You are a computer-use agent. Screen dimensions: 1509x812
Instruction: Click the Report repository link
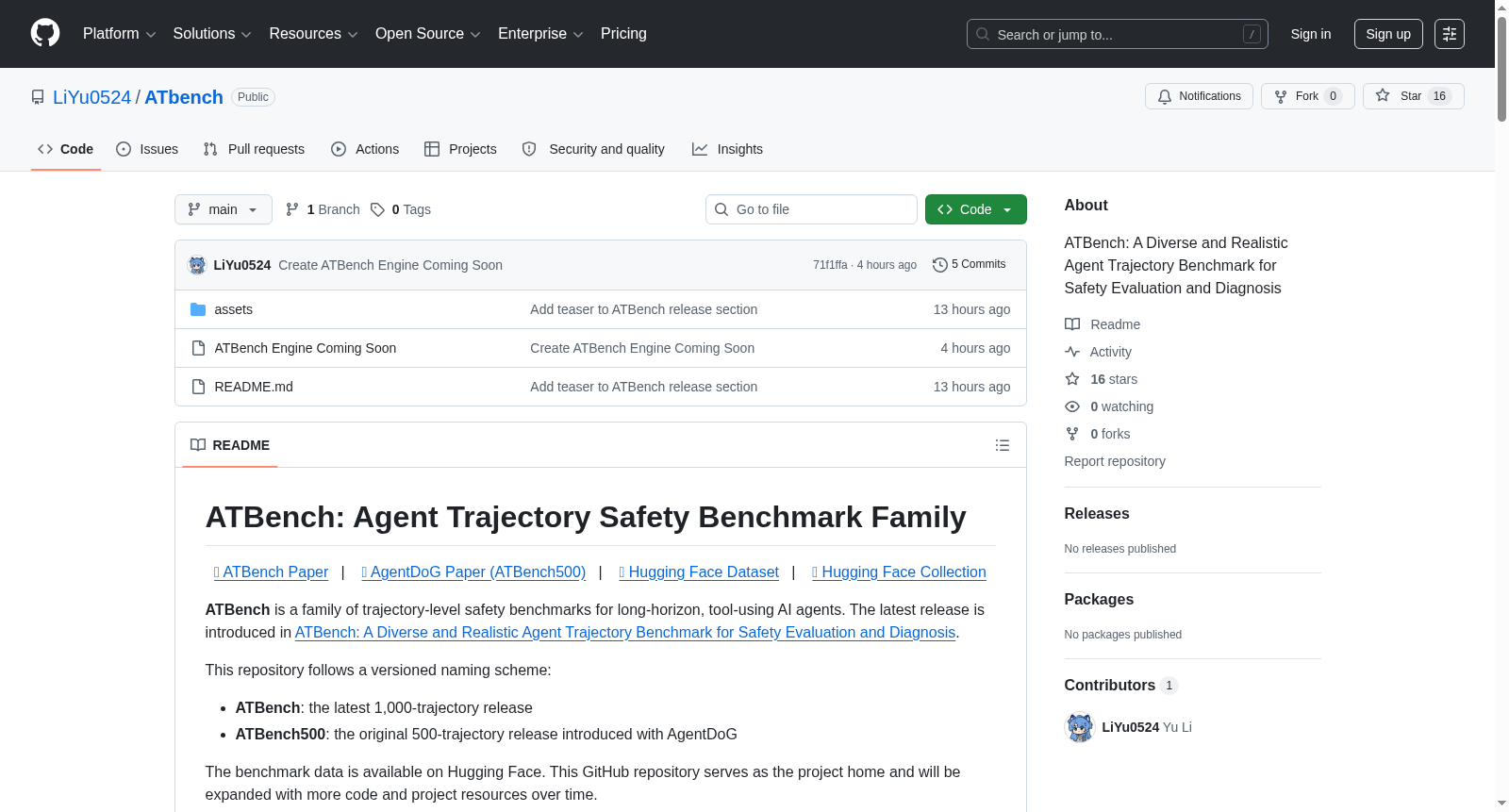pyautogui.click(x=1115, y=461)
